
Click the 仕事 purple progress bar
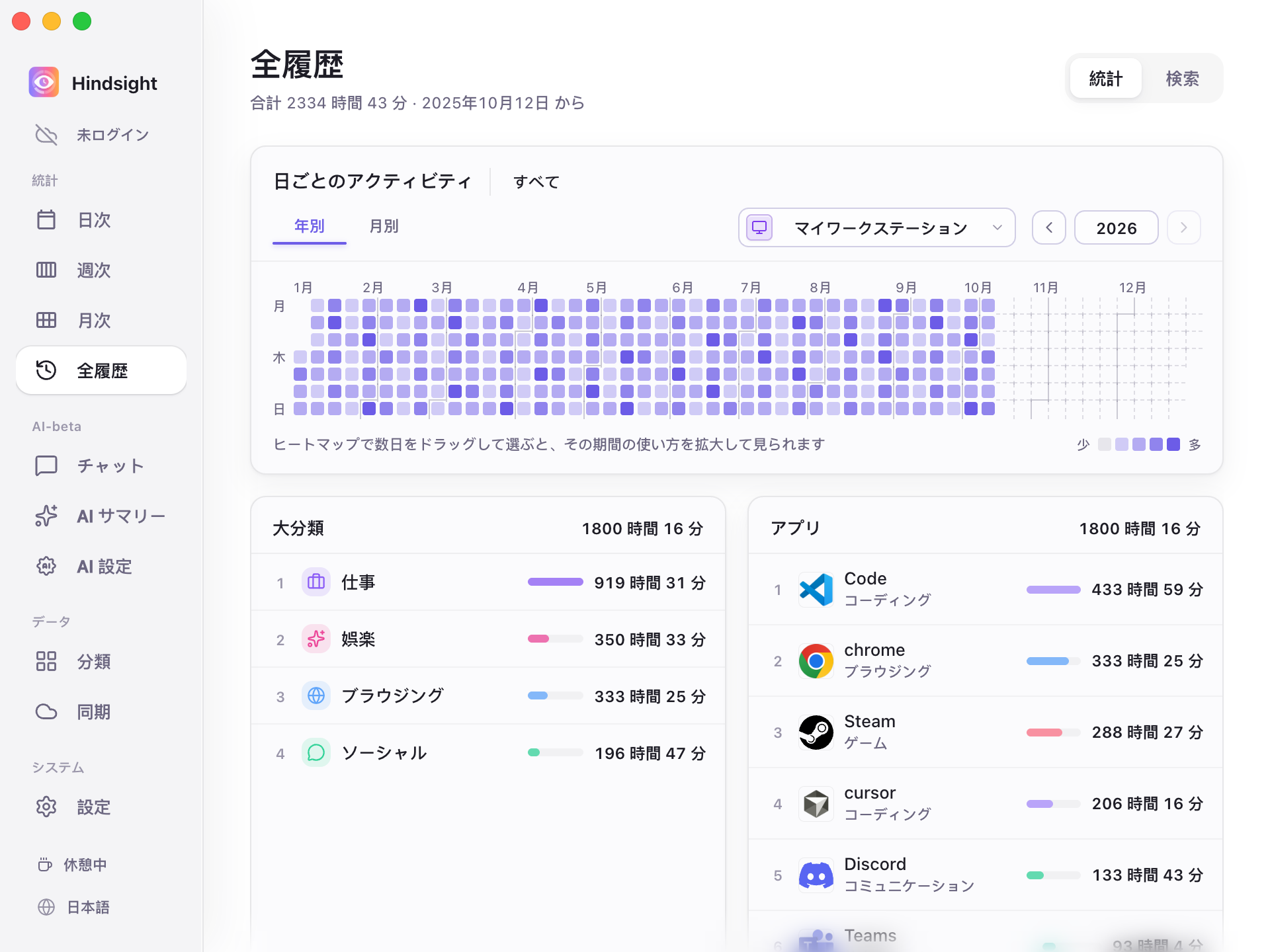click(556, 582)
